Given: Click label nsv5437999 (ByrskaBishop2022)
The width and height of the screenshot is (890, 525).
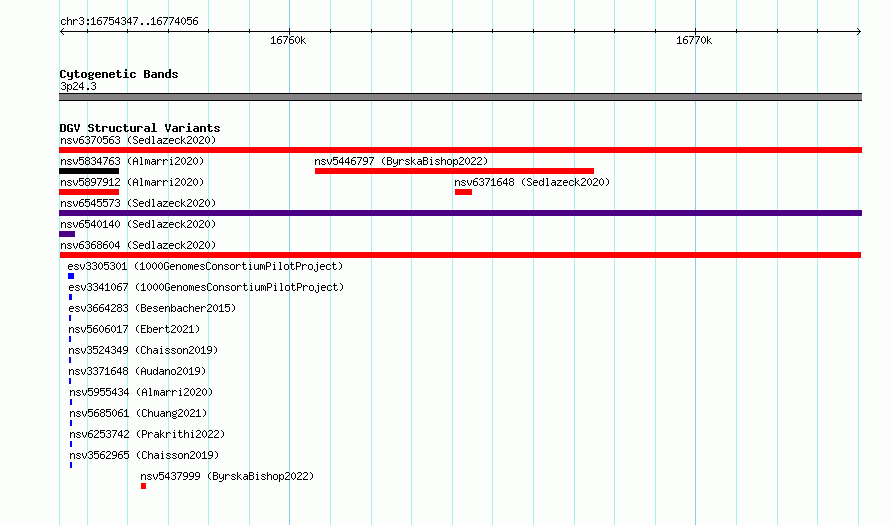Looking at the screenshot, I should pyautogui.click(x=227, y=476).
